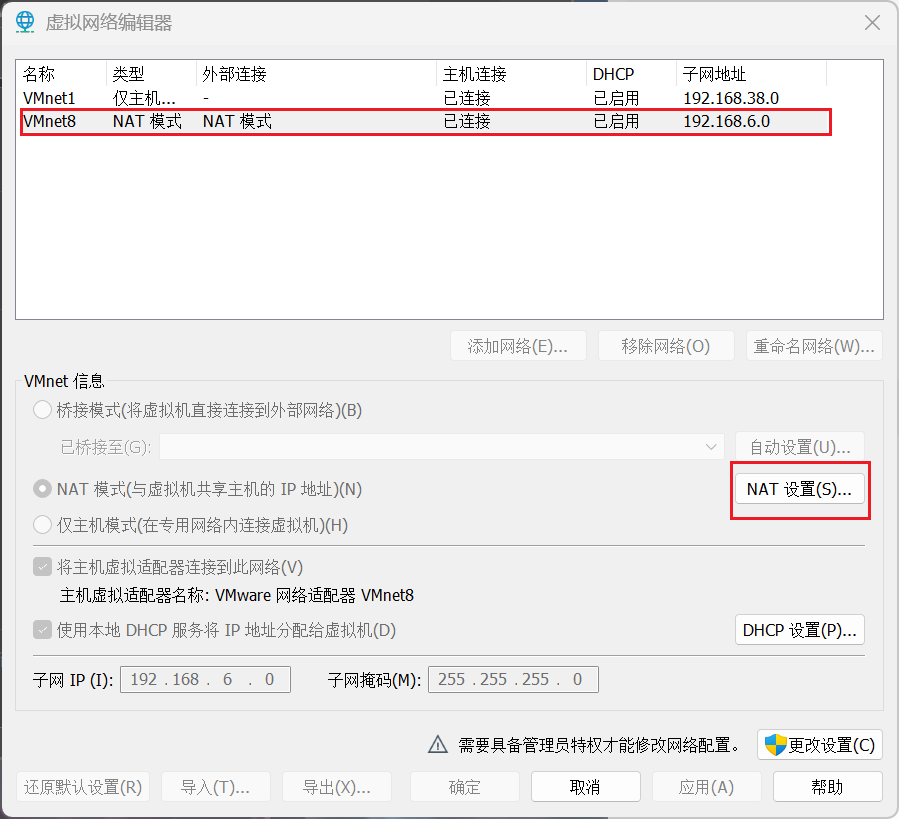Click the 自动设置(U) button
Viewport: 899px width, 819px height.
[x=799, y=447]
